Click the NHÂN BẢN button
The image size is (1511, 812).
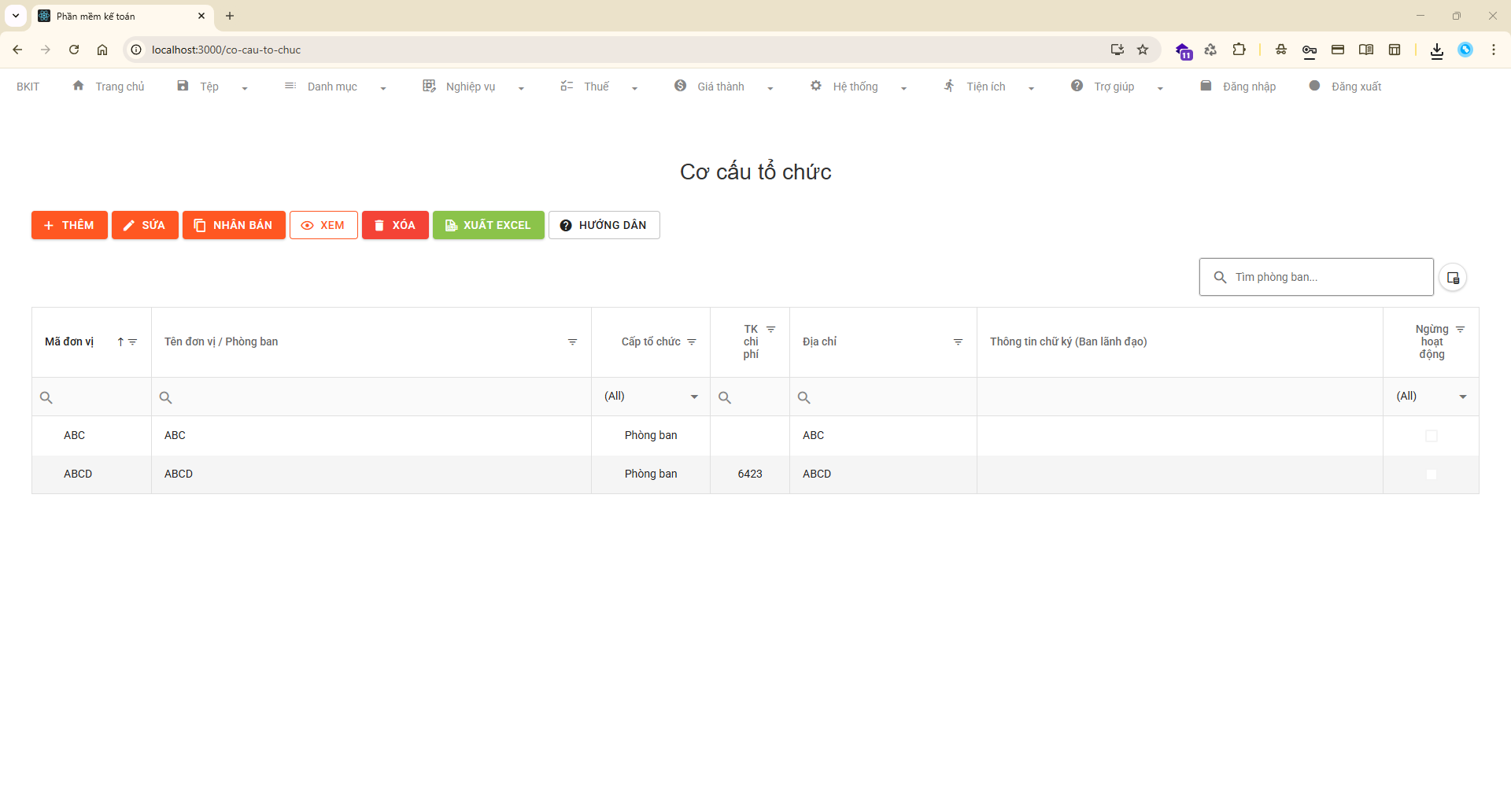pos(234,225)
